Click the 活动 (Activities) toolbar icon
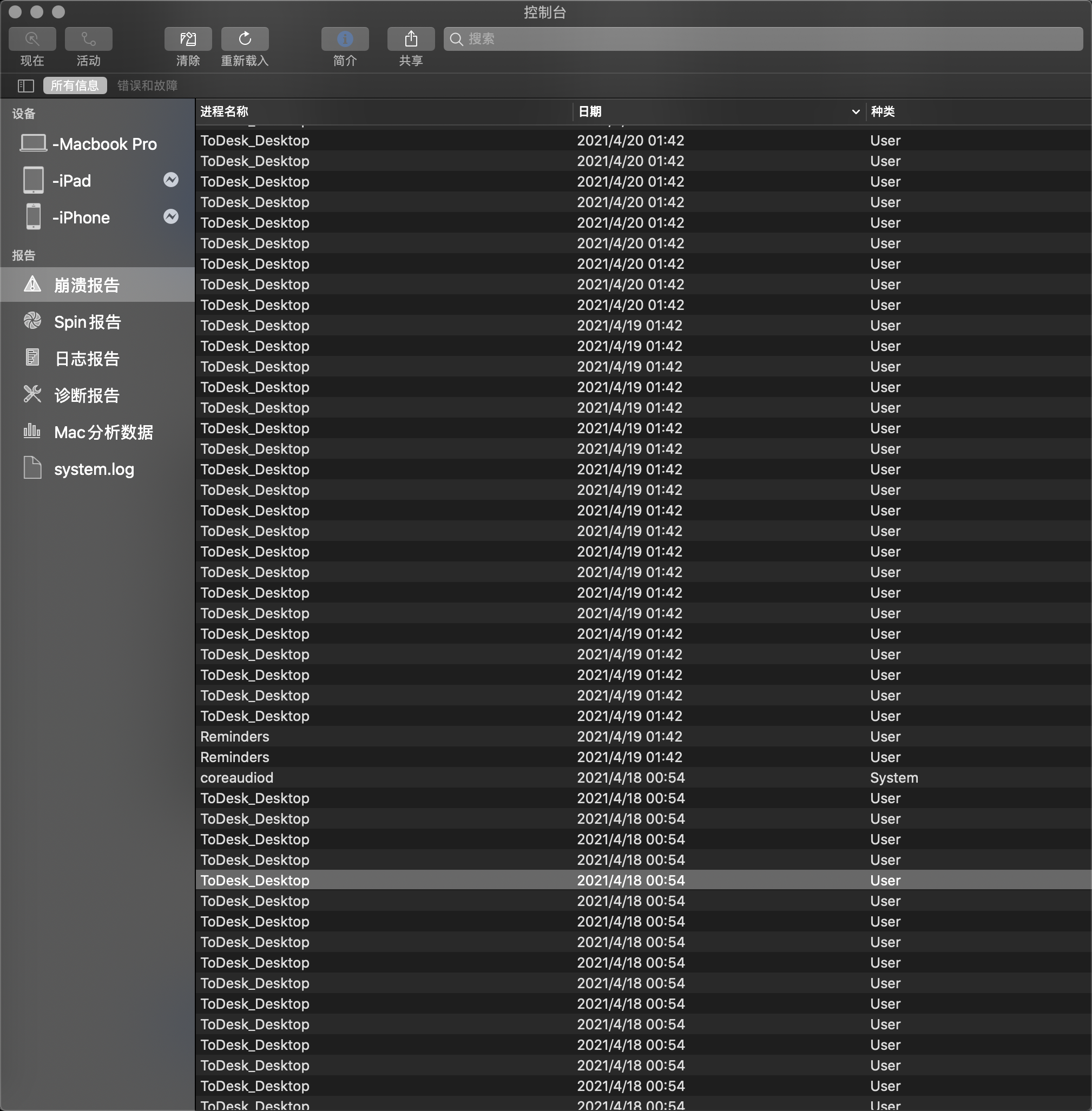Screen dimensions: 1092x1111 tap(88, 39)
